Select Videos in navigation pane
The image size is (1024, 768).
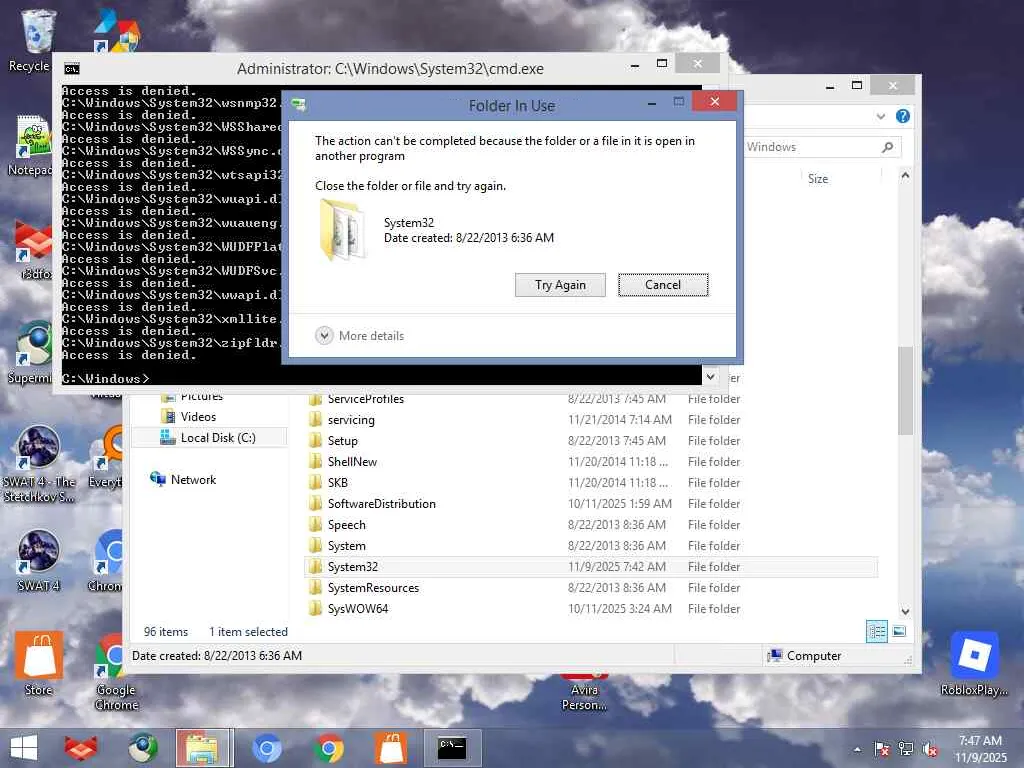click(x=198, y=417)
